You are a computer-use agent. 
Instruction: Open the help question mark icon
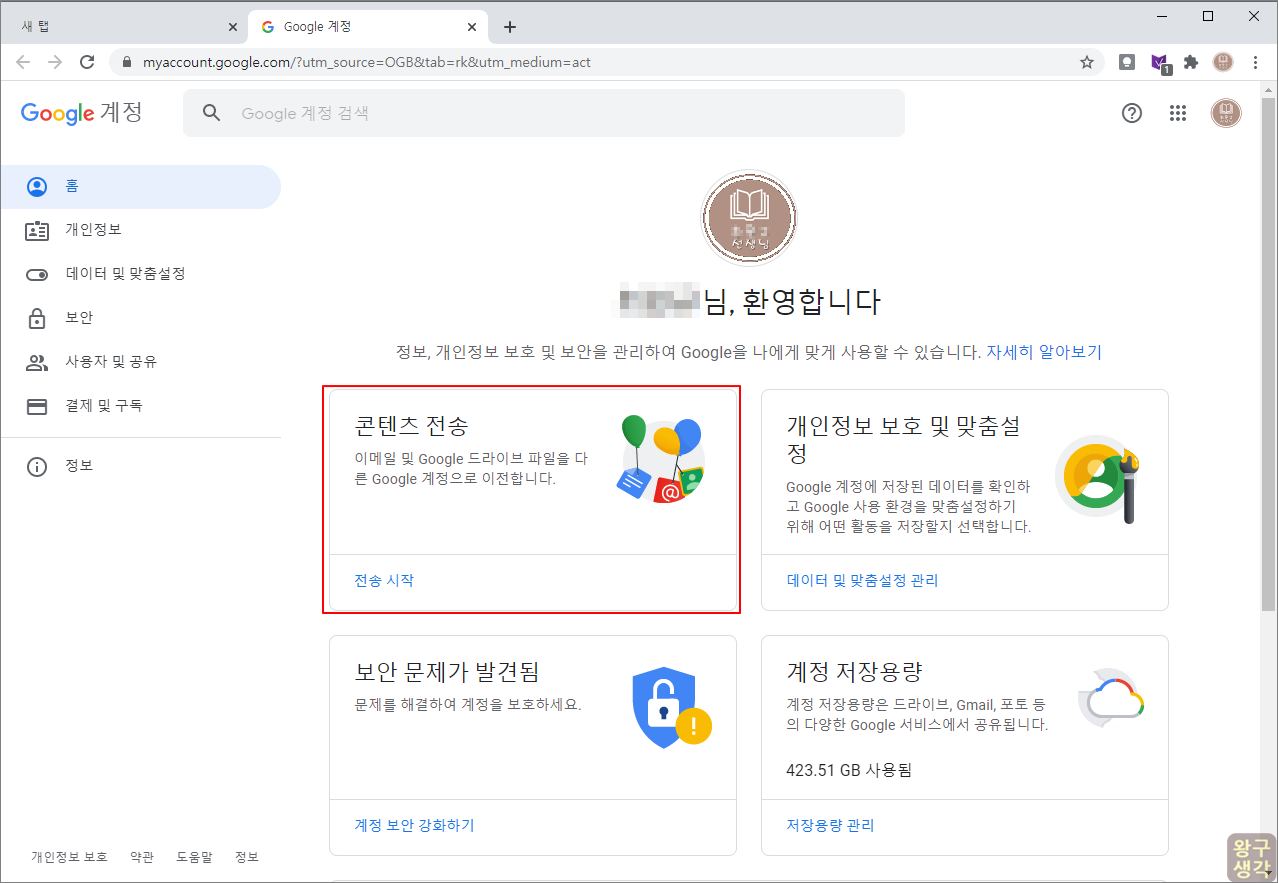coord(1132,113)
